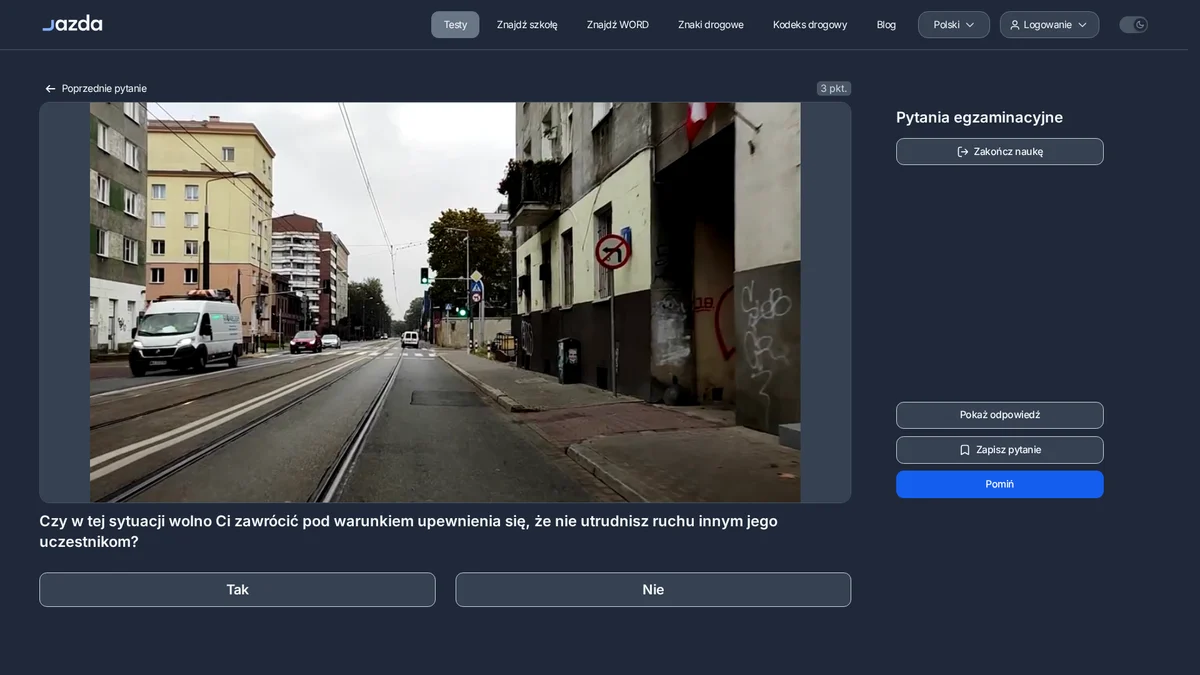Click the back arrow beside Poprzednie pytanie
1200x675 pixels.
(50, 89)
